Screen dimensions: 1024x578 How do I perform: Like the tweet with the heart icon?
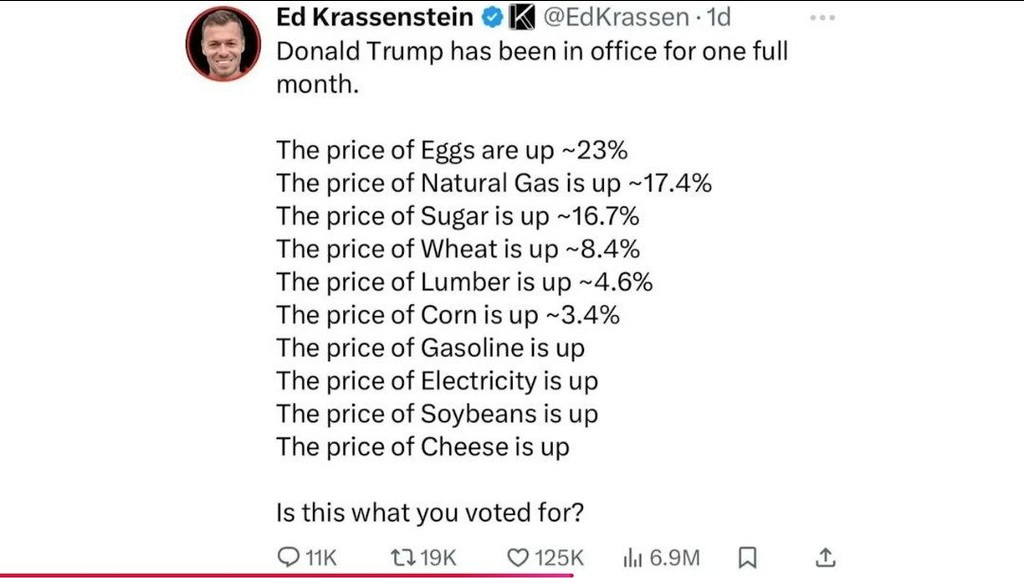pos(517,557)
